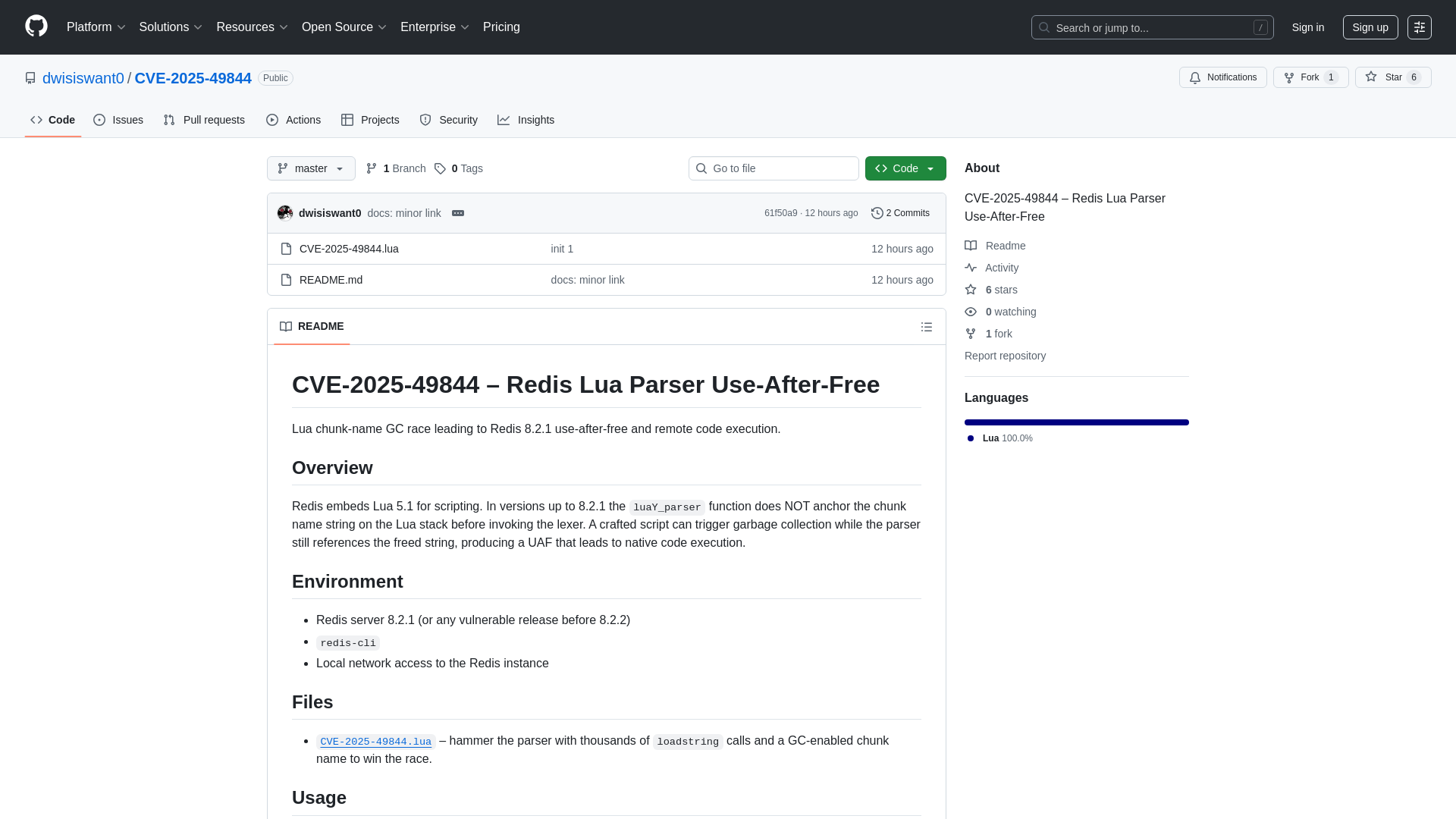Star the repository with the star icon
Image resolution: width=1456 pixels, height=819 pixels.
point(1372,77)
